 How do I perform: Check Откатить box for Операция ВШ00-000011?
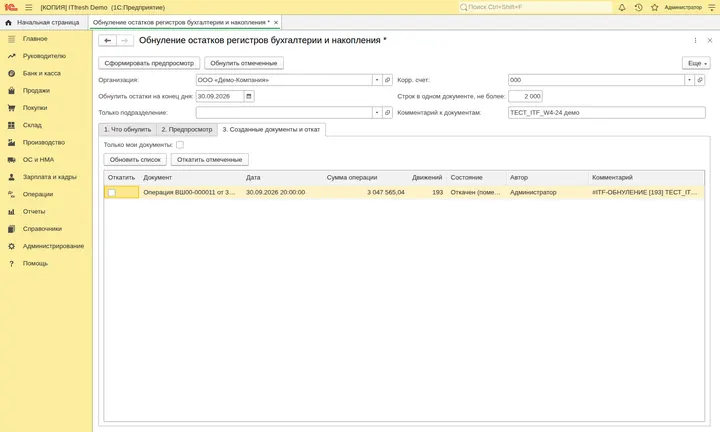point(112,193)
